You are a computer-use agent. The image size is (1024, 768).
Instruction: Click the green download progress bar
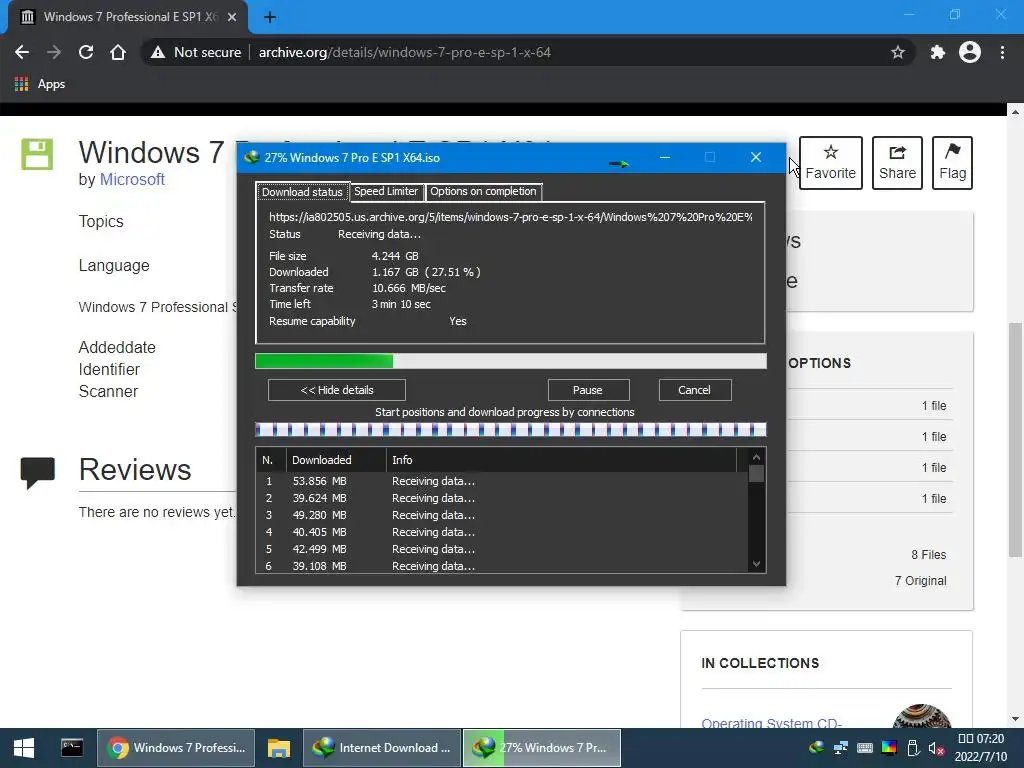tap(511, 360)
